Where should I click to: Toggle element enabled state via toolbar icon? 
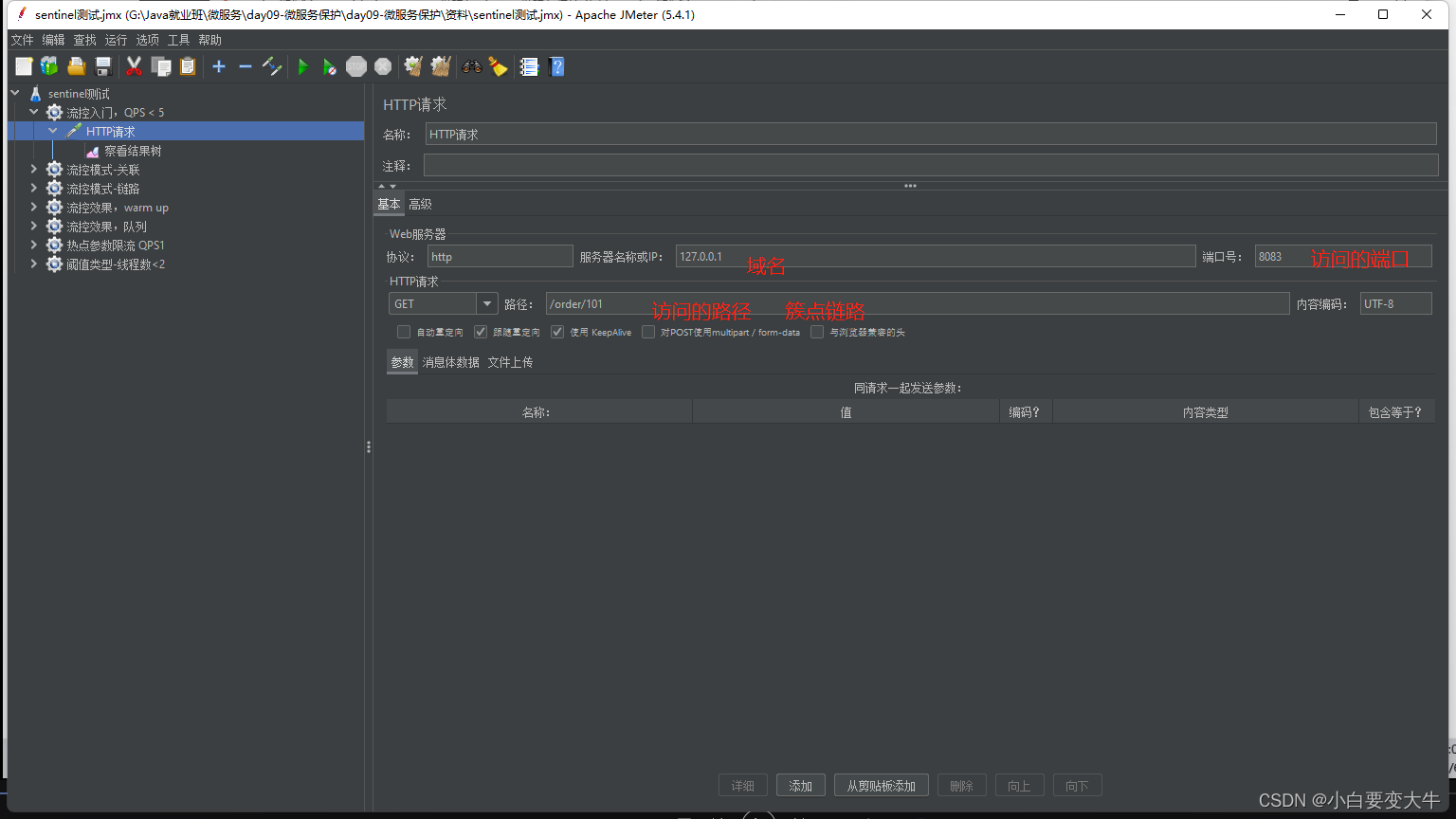click(x=272, y=66)
